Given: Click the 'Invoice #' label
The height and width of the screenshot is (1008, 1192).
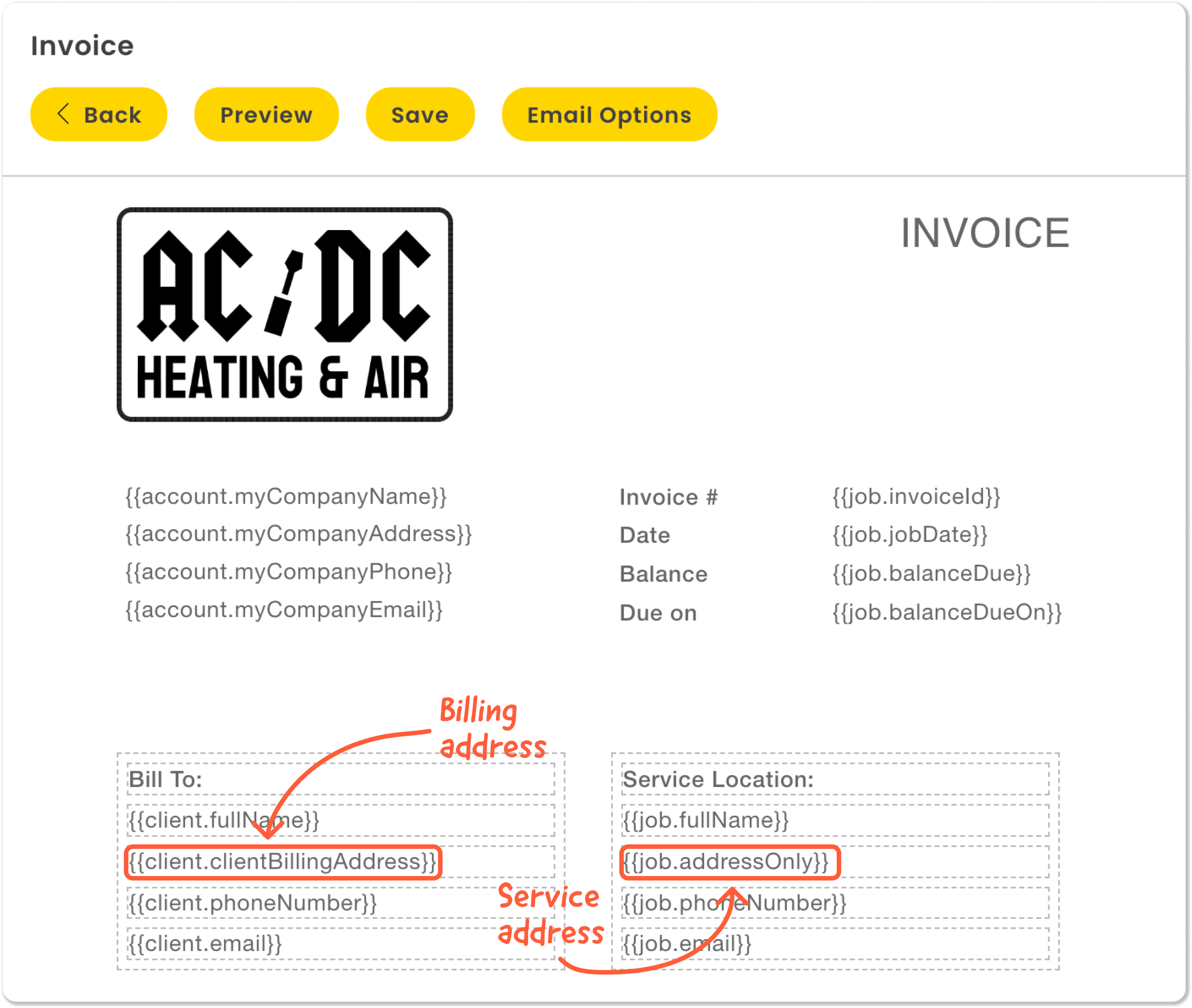Looking at the screenshot, I should [x=669, y=497].
